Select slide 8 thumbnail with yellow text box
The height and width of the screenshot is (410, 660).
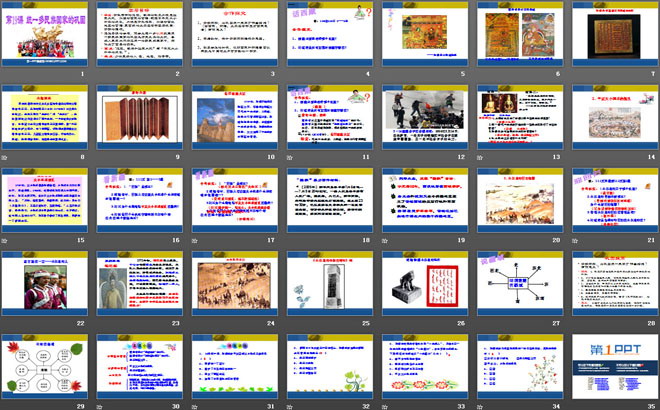tap(45, 117)
